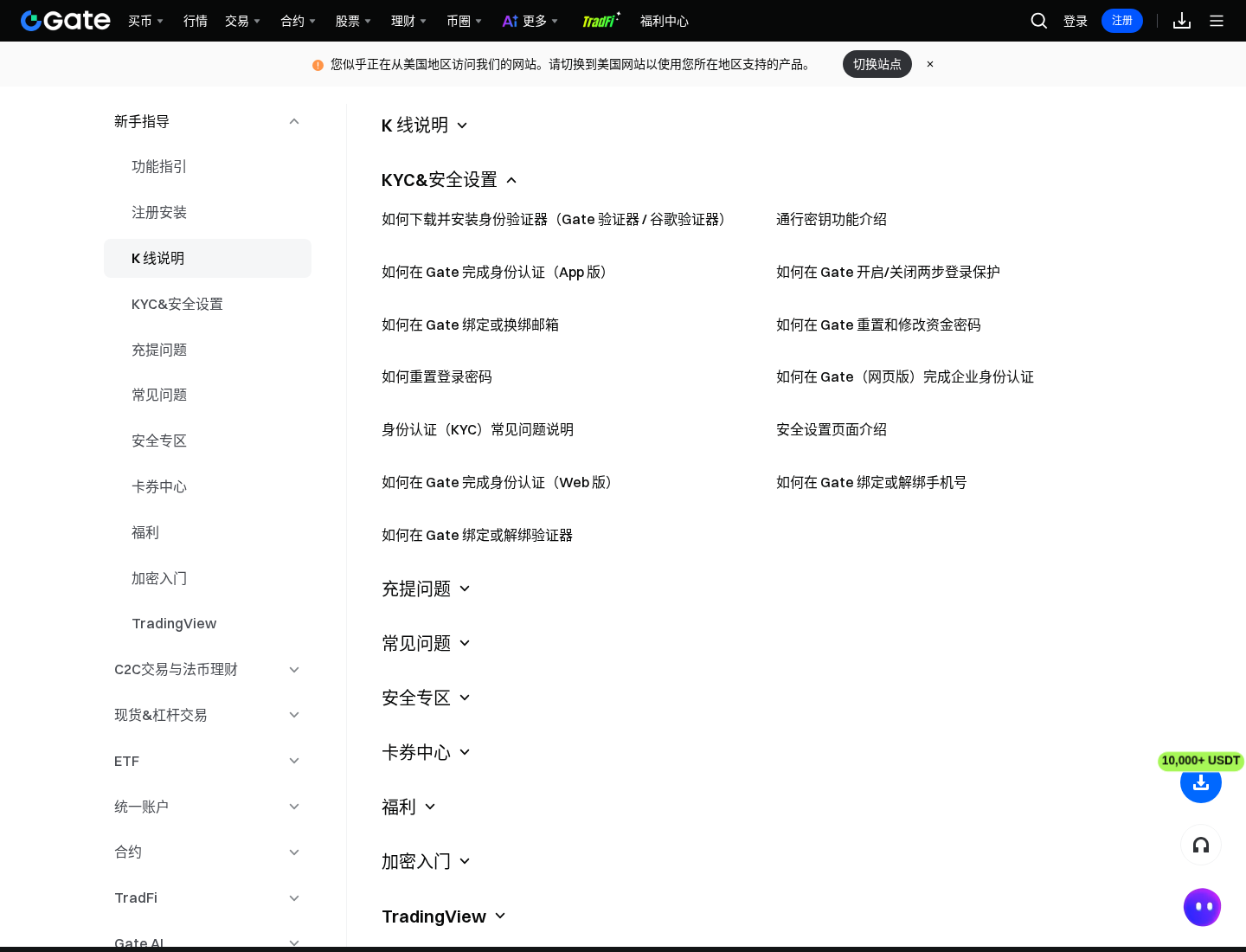Open the 理财 navigation dropdown
The width and height of the screenshot is (1246, 952).
click(408, 21)
